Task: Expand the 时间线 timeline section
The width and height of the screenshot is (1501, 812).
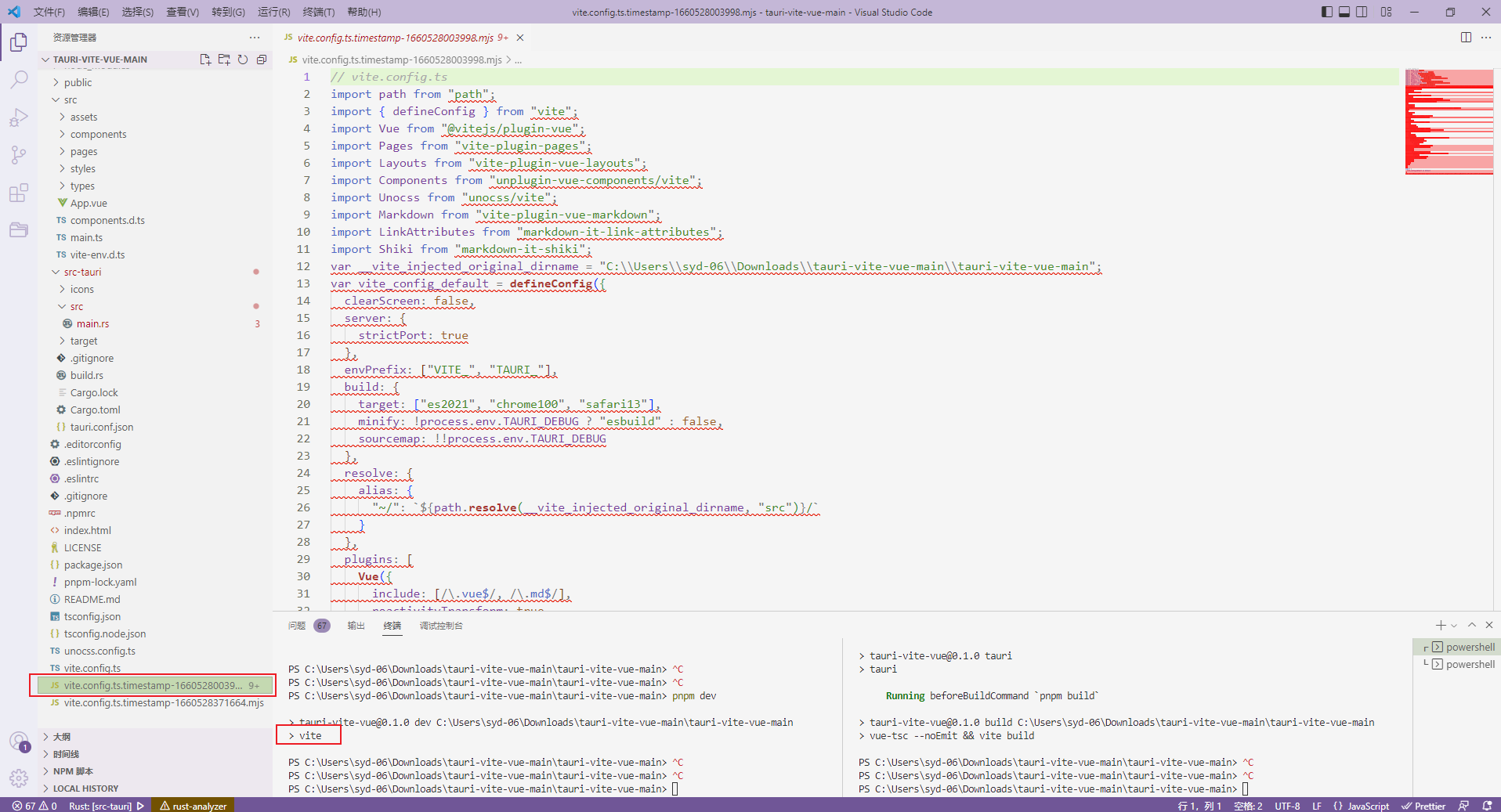Action: tap(155, 753)
